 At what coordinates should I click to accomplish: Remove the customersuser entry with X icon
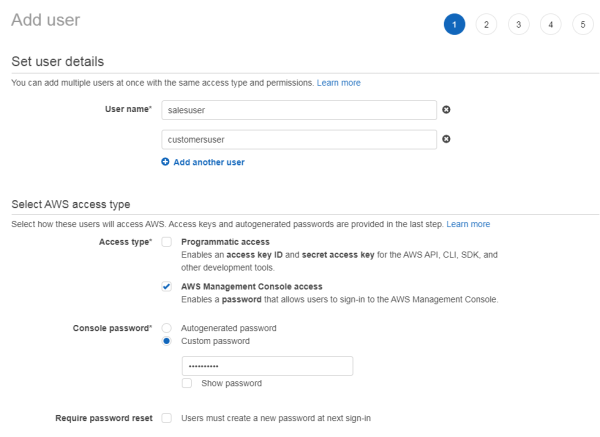447,139
